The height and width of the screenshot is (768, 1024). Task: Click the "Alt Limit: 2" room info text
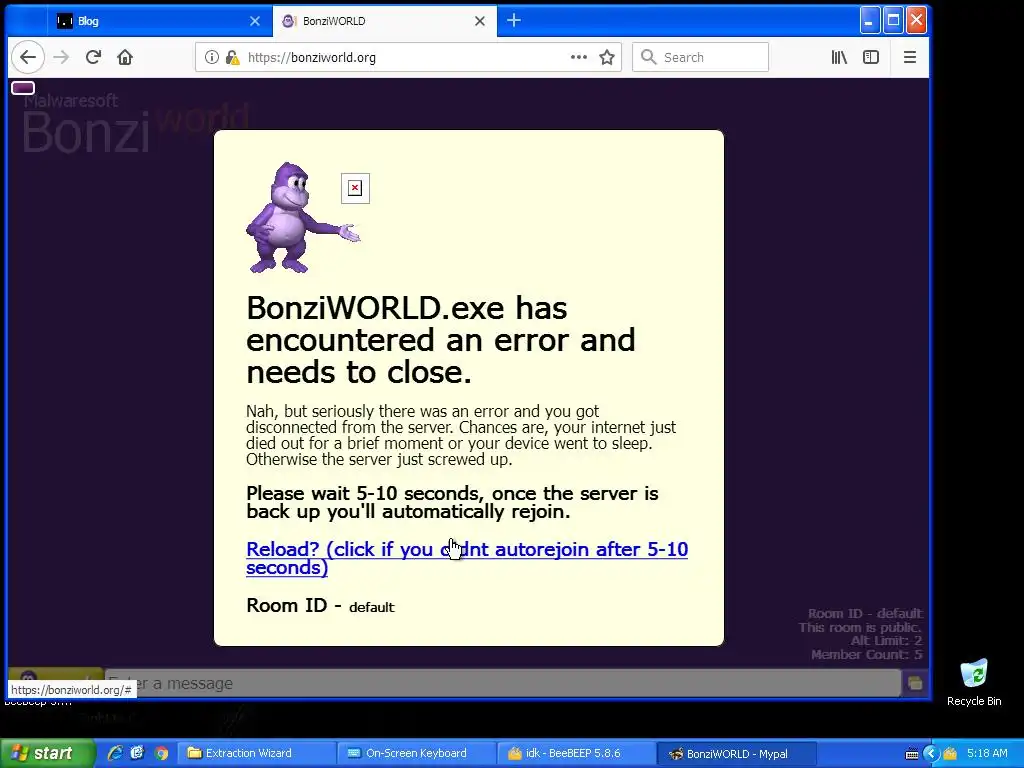(886, 641)
